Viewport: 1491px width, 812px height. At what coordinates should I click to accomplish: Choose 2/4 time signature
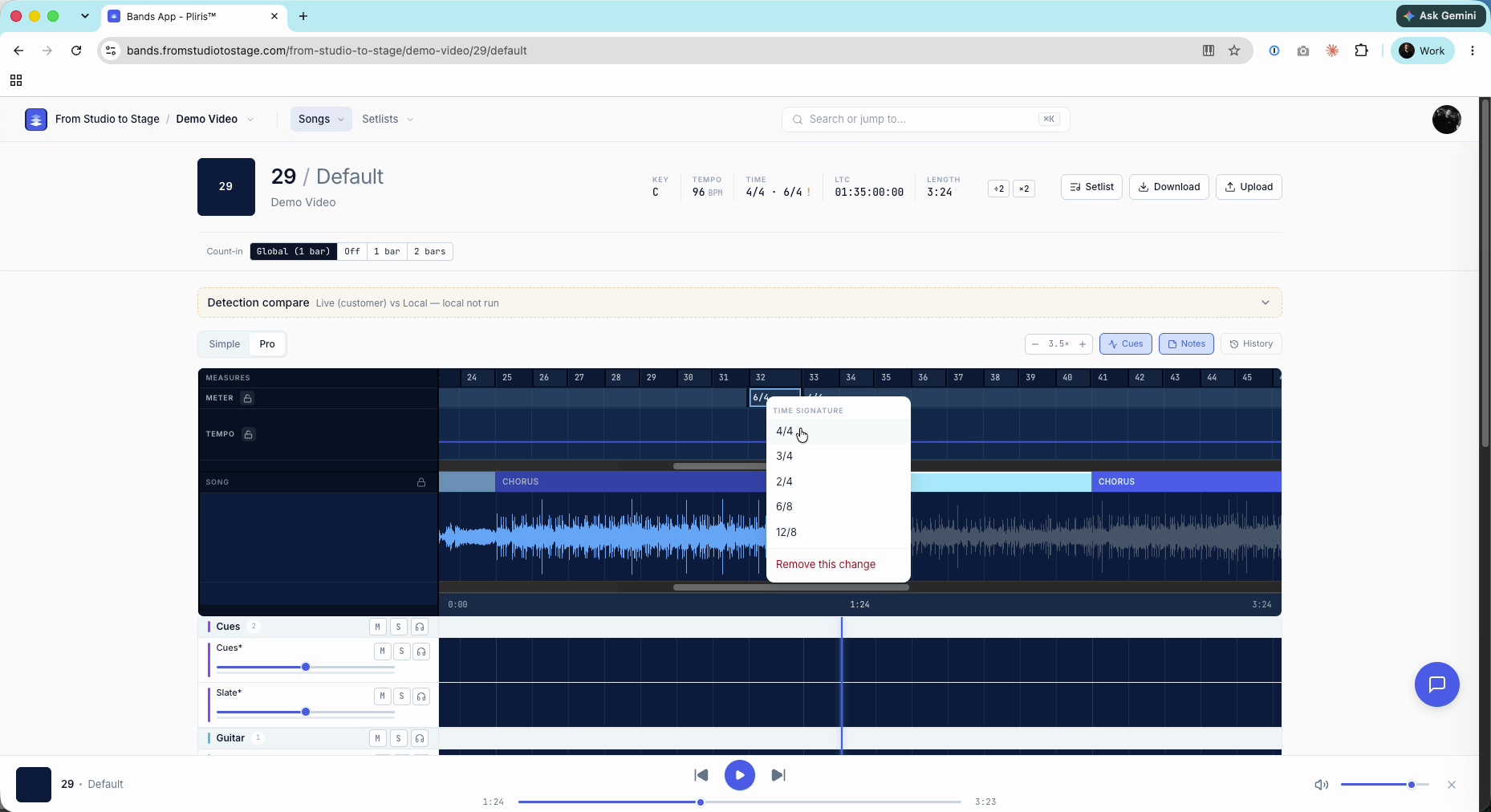pyautogui.click(x=839, y=482)
